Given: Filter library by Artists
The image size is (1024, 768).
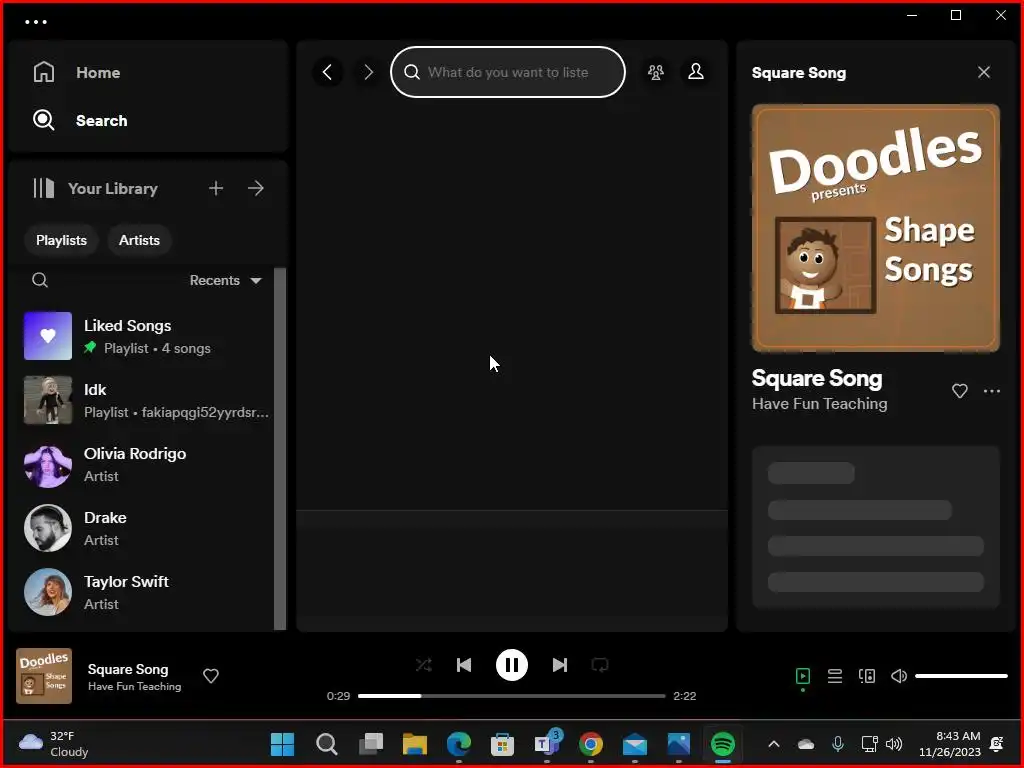Looking at the screenshot, I should tap(139, 240).
